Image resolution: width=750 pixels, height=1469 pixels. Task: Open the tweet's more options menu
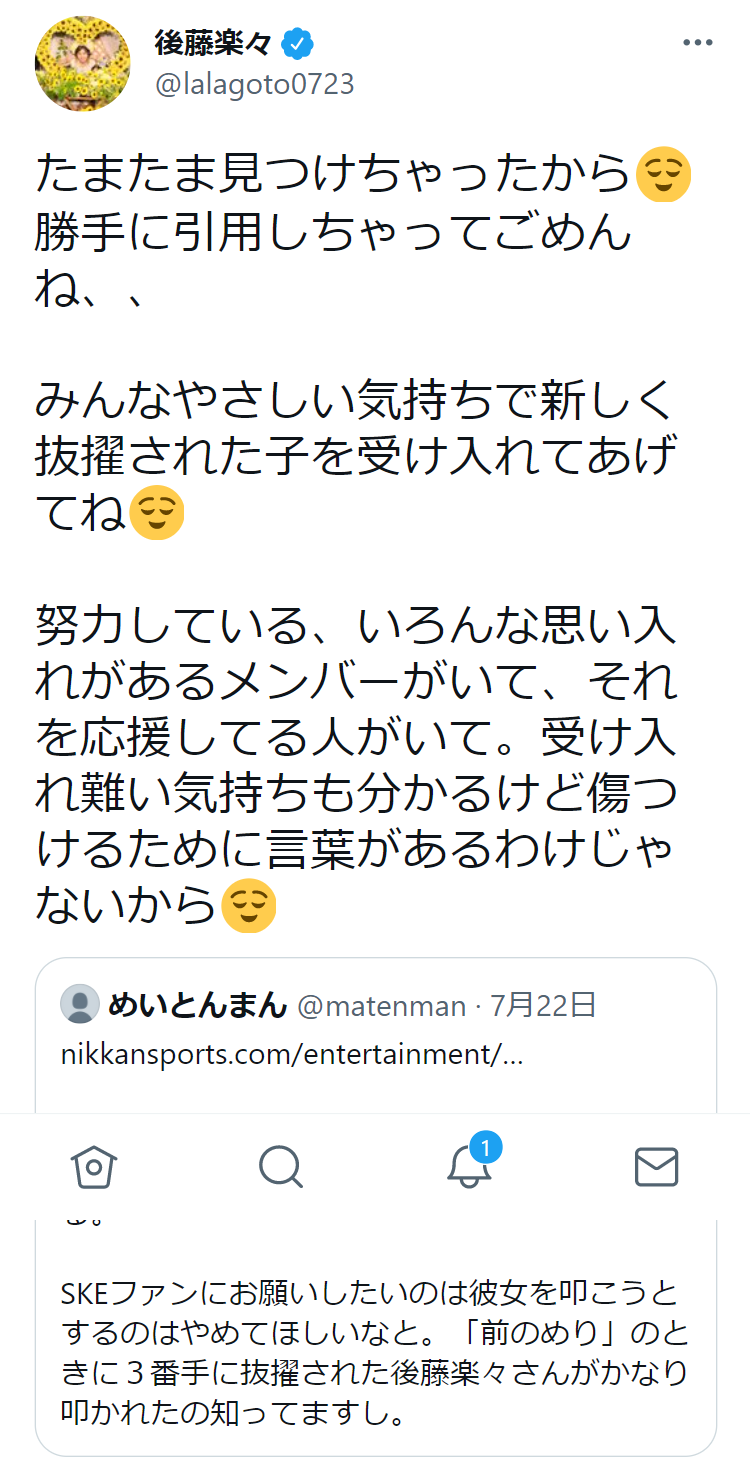697,43
